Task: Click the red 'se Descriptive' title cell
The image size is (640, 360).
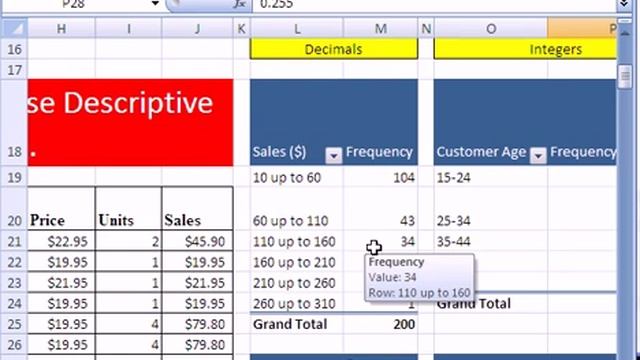Action: click(x=130, y=122)
